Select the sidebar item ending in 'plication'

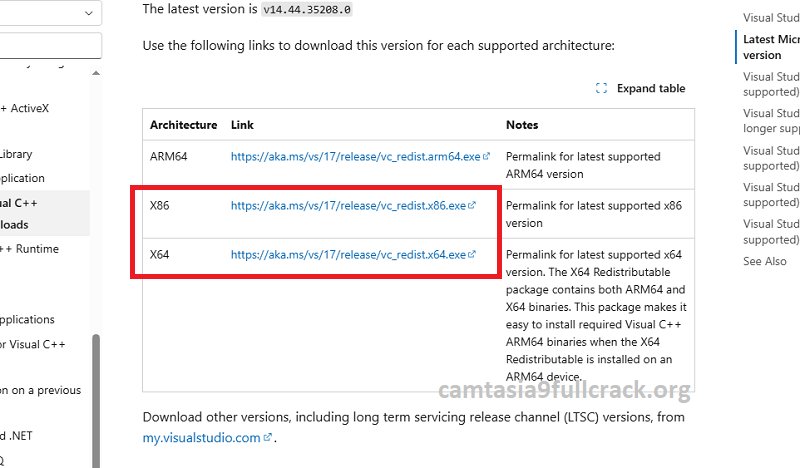pos(22,178)
